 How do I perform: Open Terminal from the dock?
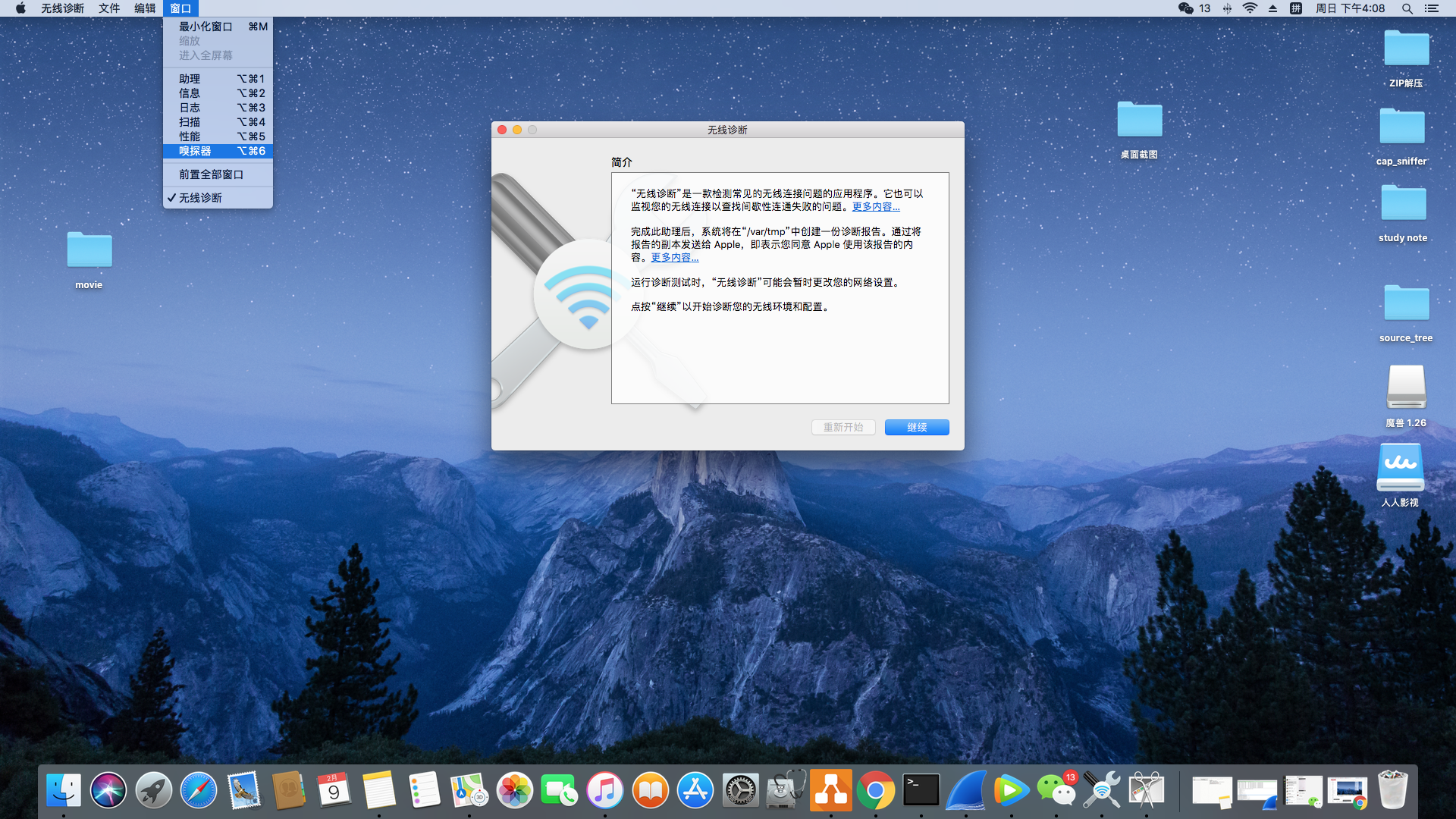921,791
